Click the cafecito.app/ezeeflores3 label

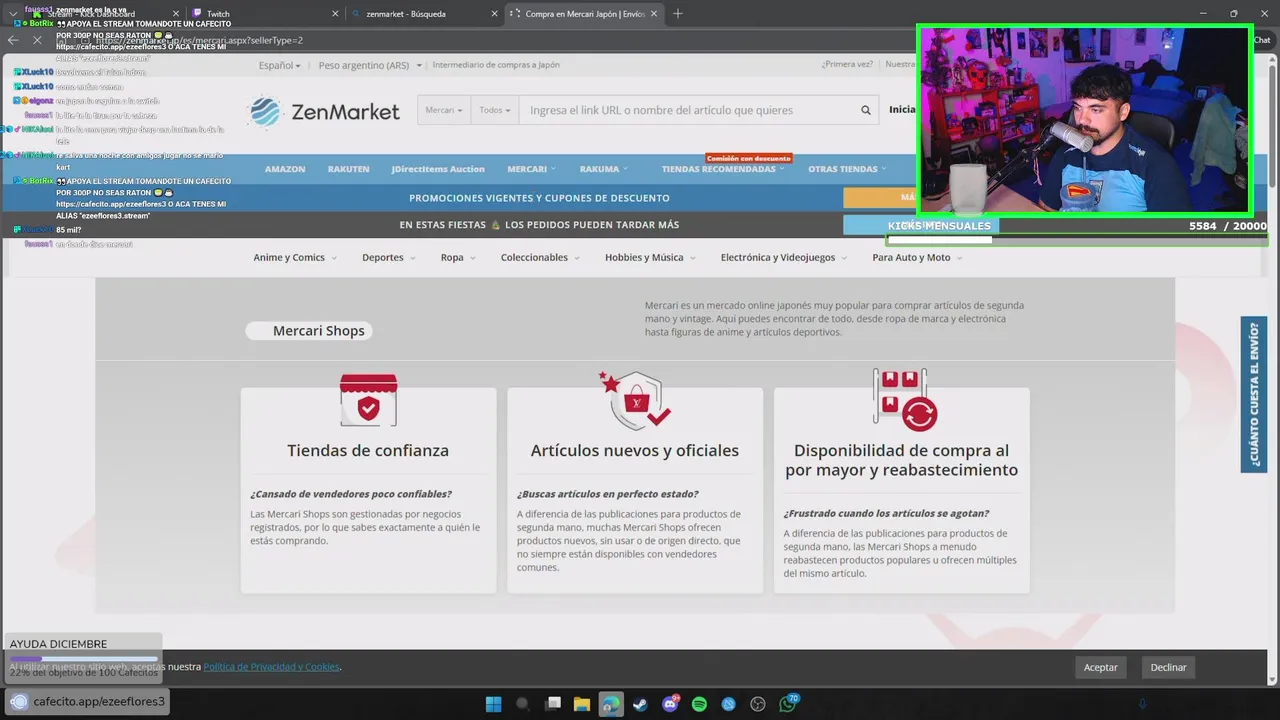pos(87,701)
